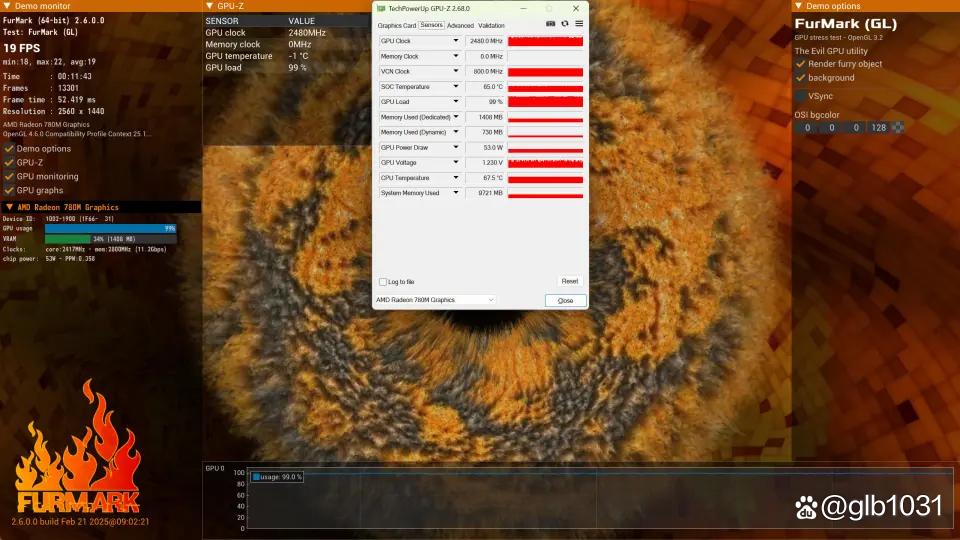Click the usage: 99.0 % graph legend
960x540 pixels.
[277, 477]
